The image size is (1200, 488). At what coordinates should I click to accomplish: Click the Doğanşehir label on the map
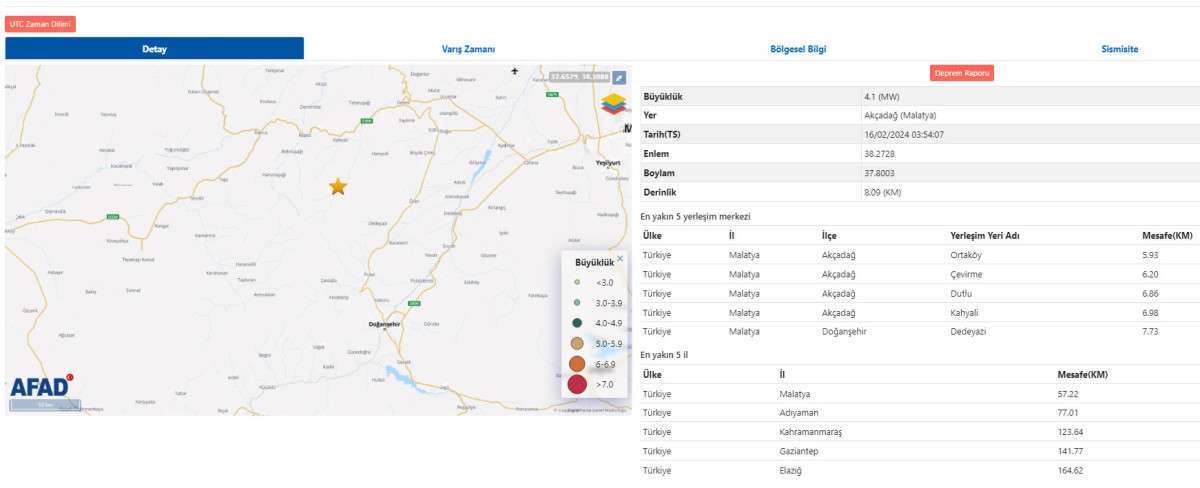click(384, 325)
